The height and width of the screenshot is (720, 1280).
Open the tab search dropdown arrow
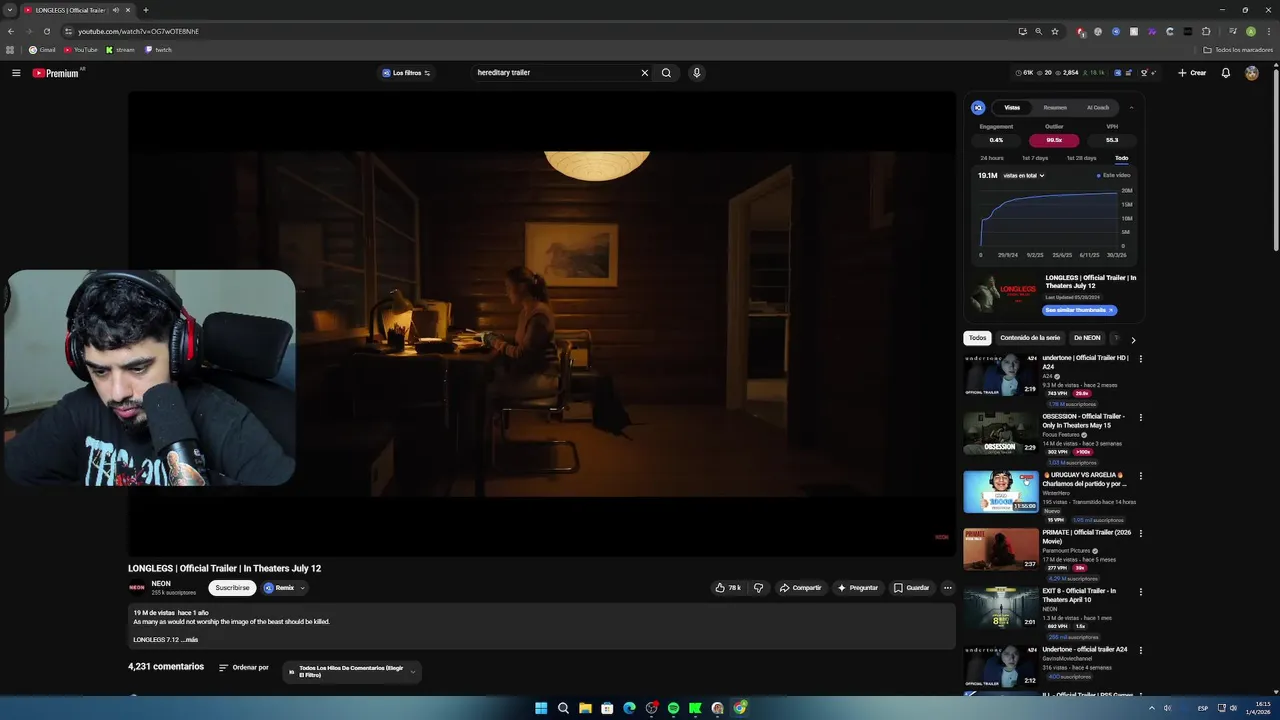pos(10,10)
